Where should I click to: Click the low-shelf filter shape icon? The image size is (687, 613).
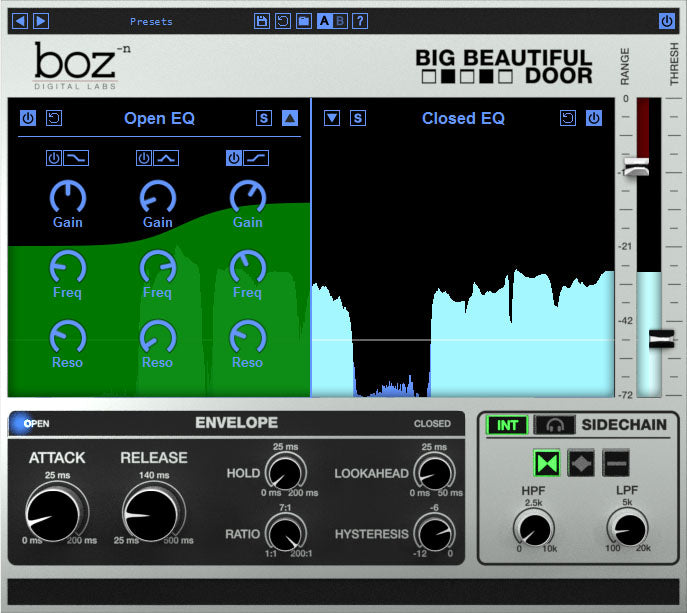(76, 158)
